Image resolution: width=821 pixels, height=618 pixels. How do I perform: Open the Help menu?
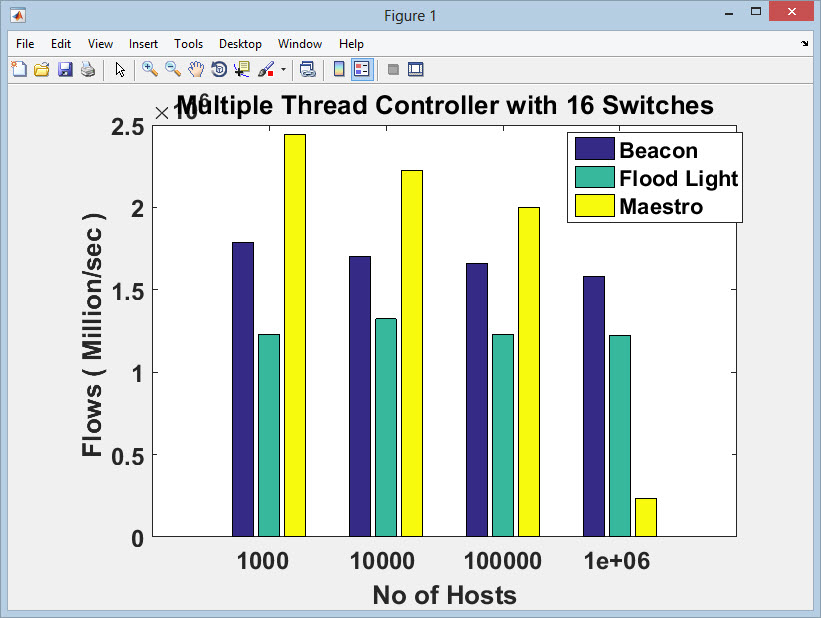pyautogui.click(x=351, y=44)
